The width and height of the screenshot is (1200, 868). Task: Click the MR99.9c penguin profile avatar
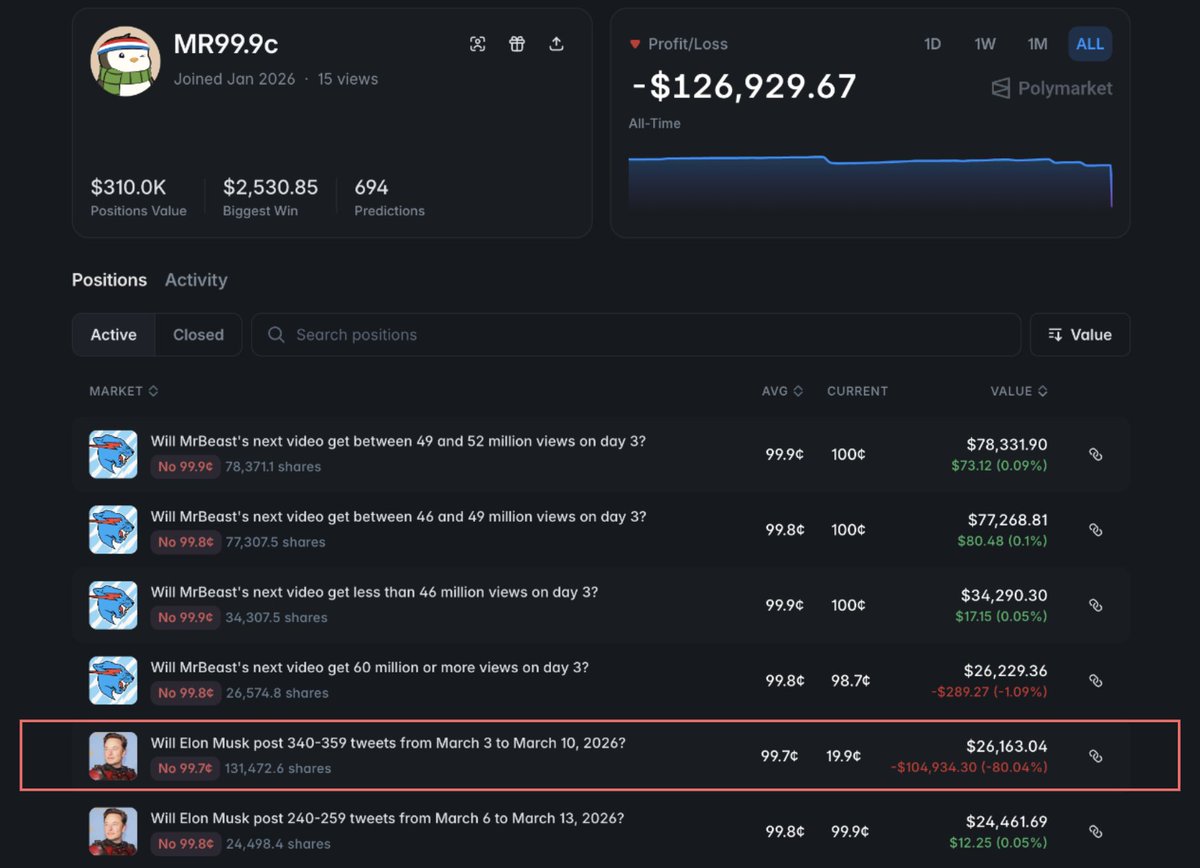point(125,61)
